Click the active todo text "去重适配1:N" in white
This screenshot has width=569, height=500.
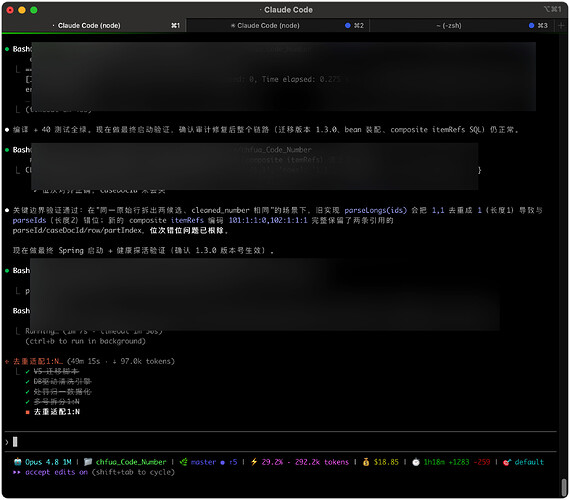pyautogui.click(x=57, y=412)
